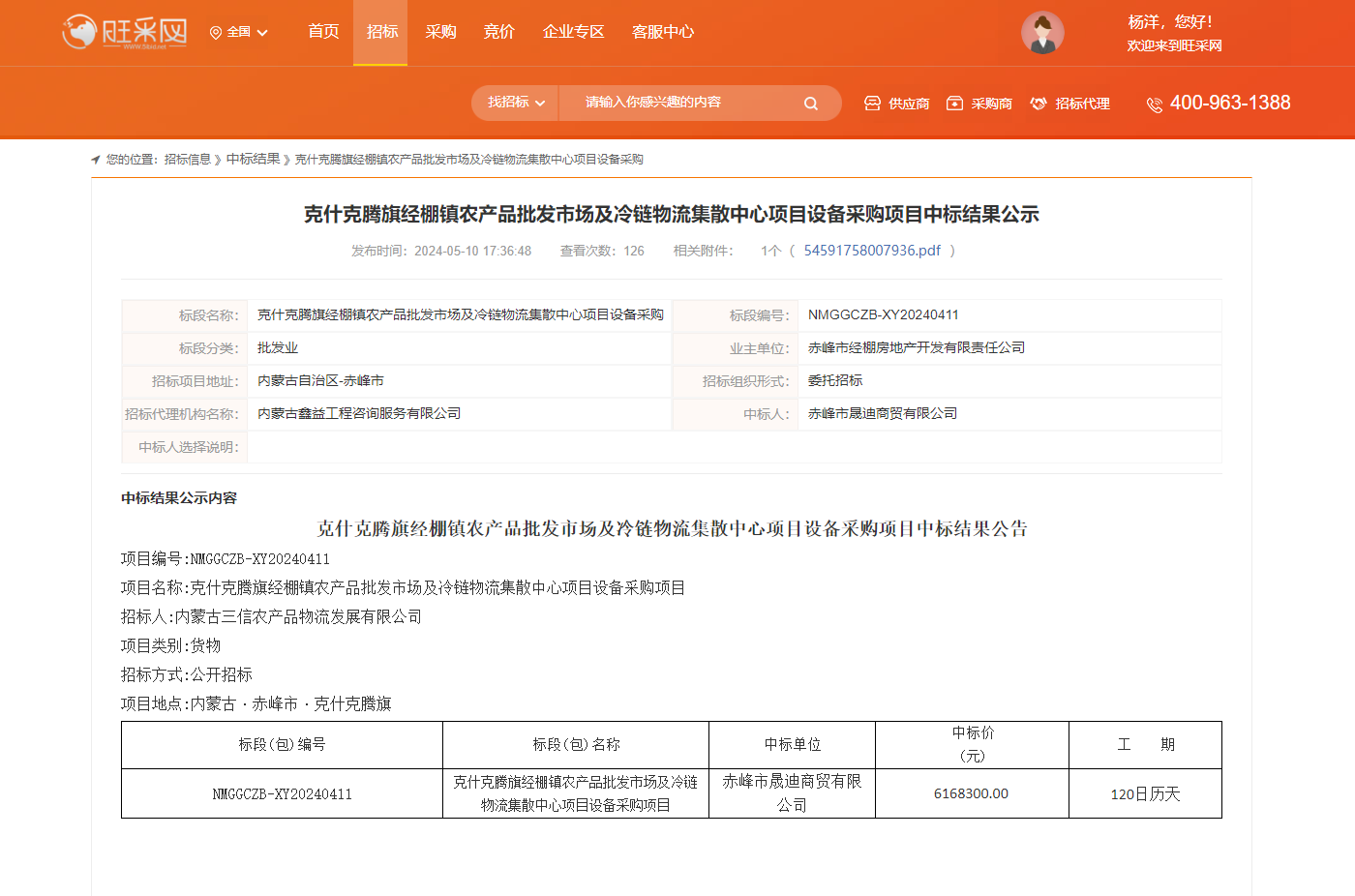The image size is (1355, 896).
Task: Select the 招标 navigation tab
Action: (381, 32)
